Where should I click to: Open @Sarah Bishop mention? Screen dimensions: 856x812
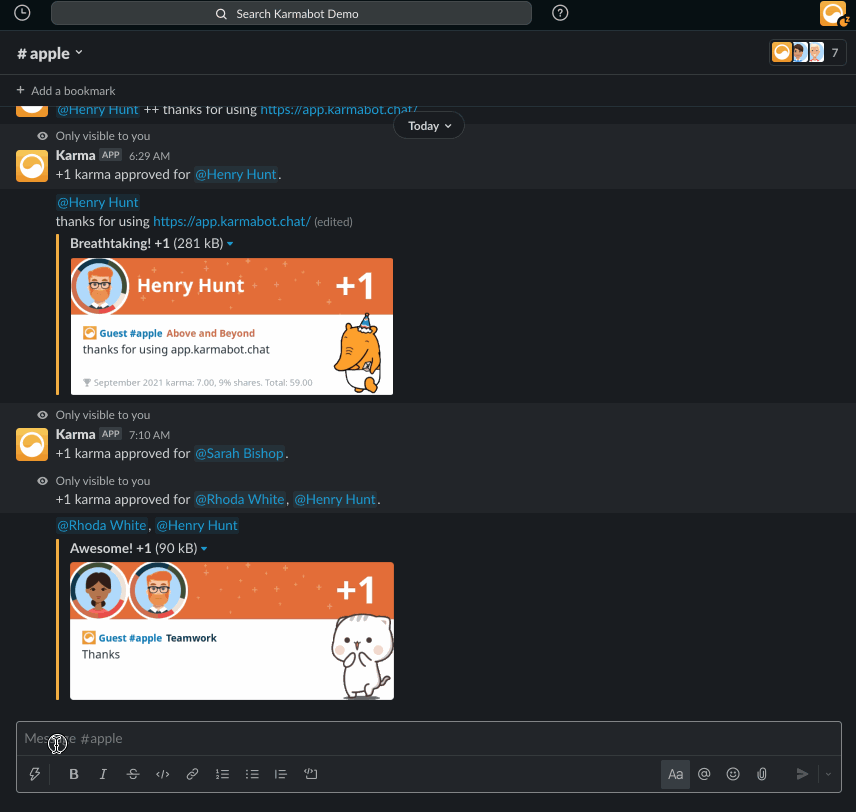pos(239,454)
